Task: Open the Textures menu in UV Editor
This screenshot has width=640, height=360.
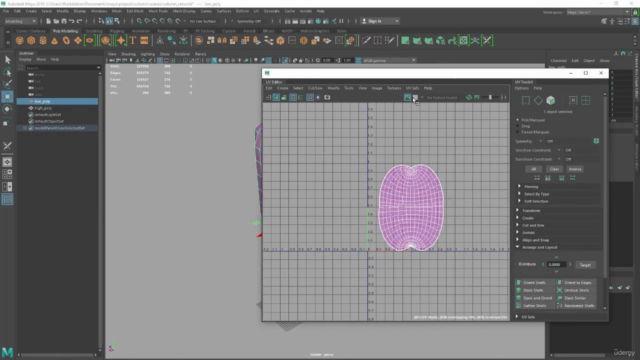Action: tap(394, 88)
